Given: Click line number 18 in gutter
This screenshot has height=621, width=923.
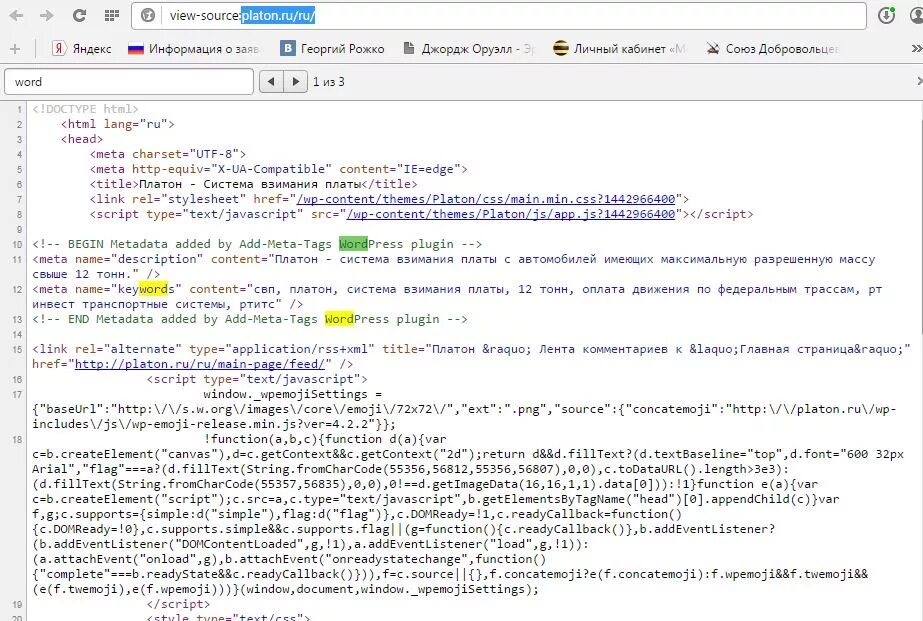Looking at the screenshot, I should click(x=17, y=440).
